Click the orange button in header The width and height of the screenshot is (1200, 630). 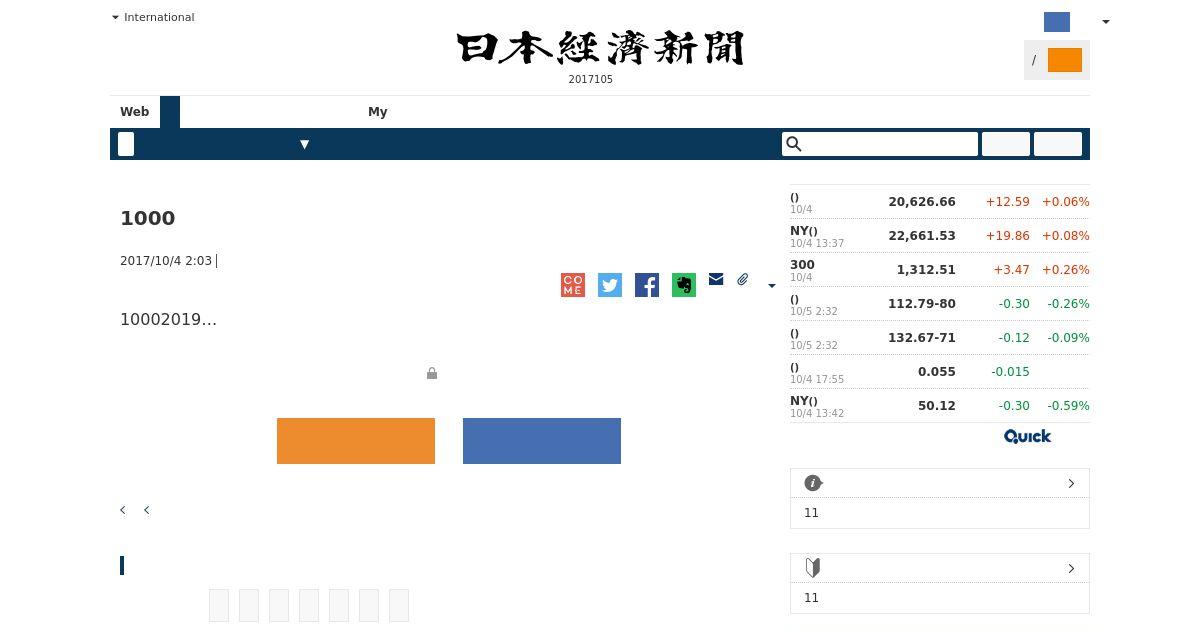click(x=1065, y=60)
